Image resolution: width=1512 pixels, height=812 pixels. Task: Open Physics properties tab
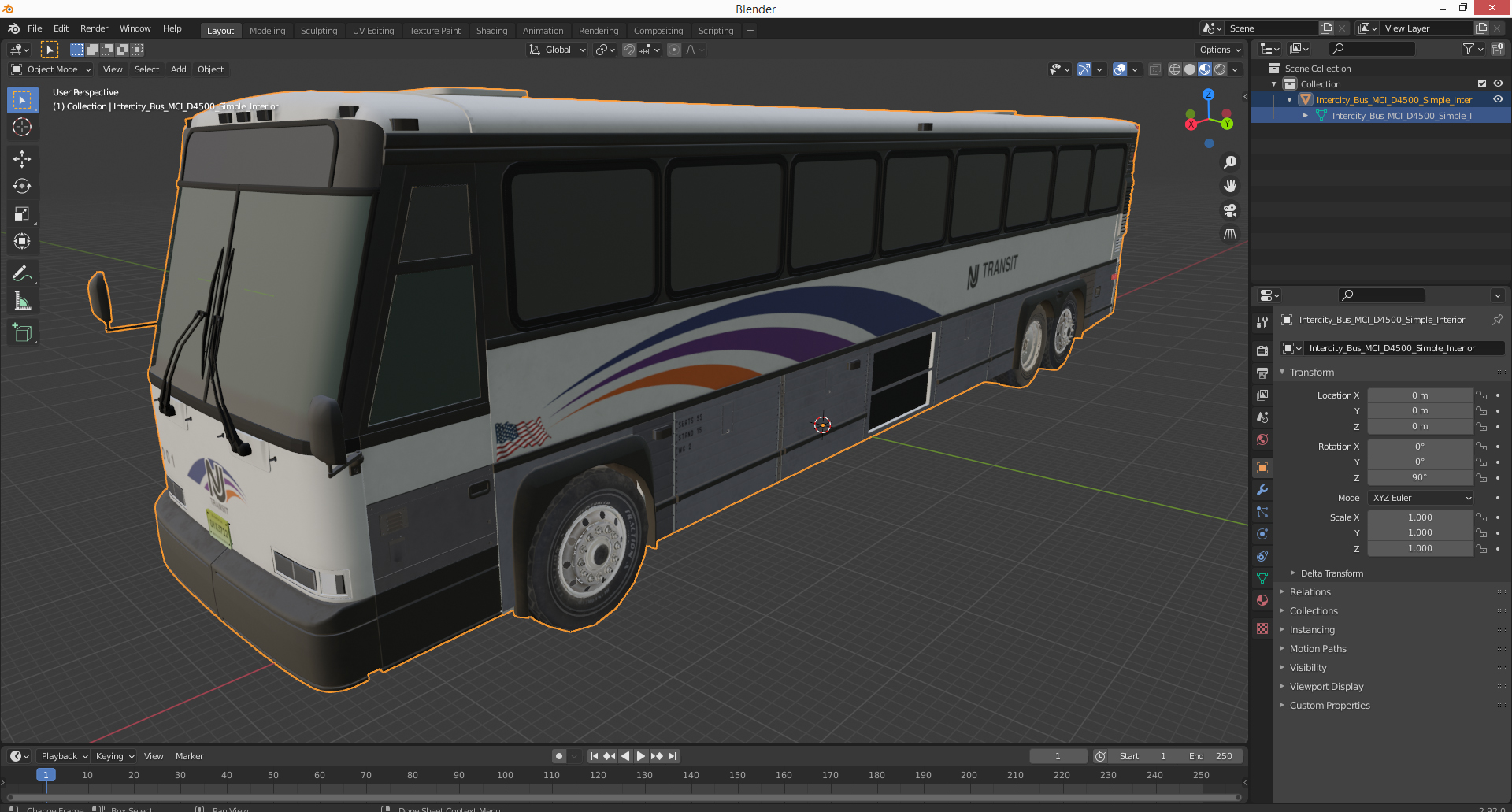coord(1262,534)
